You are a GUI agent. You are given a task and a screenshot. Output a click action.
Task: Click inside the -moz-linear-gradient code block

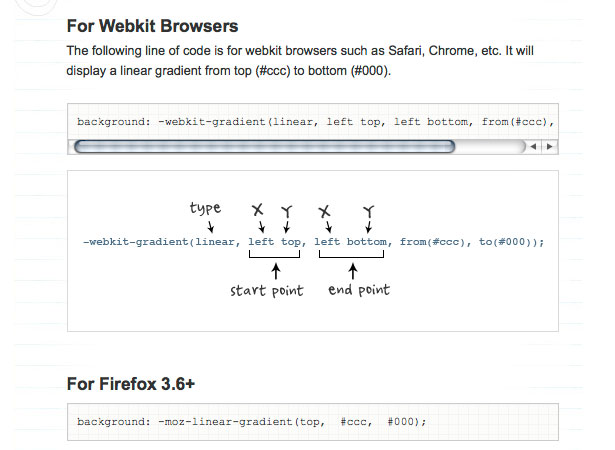tap(313, 422)
